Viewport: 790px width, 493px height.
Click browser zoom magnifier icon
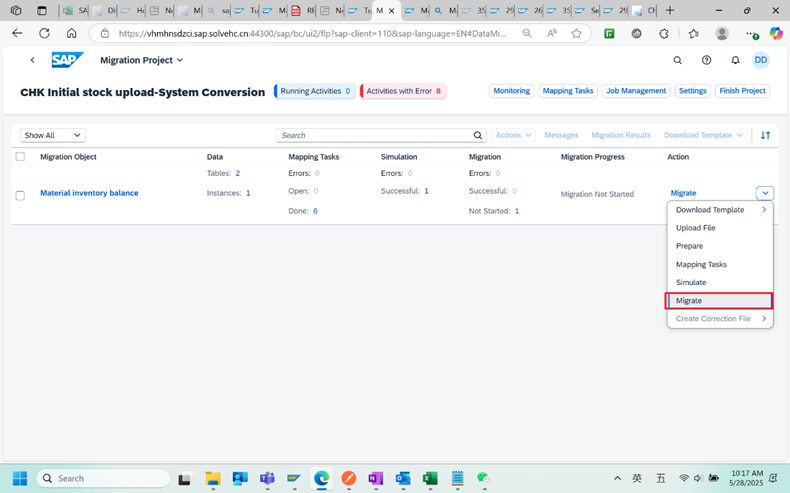pos(526,33)
